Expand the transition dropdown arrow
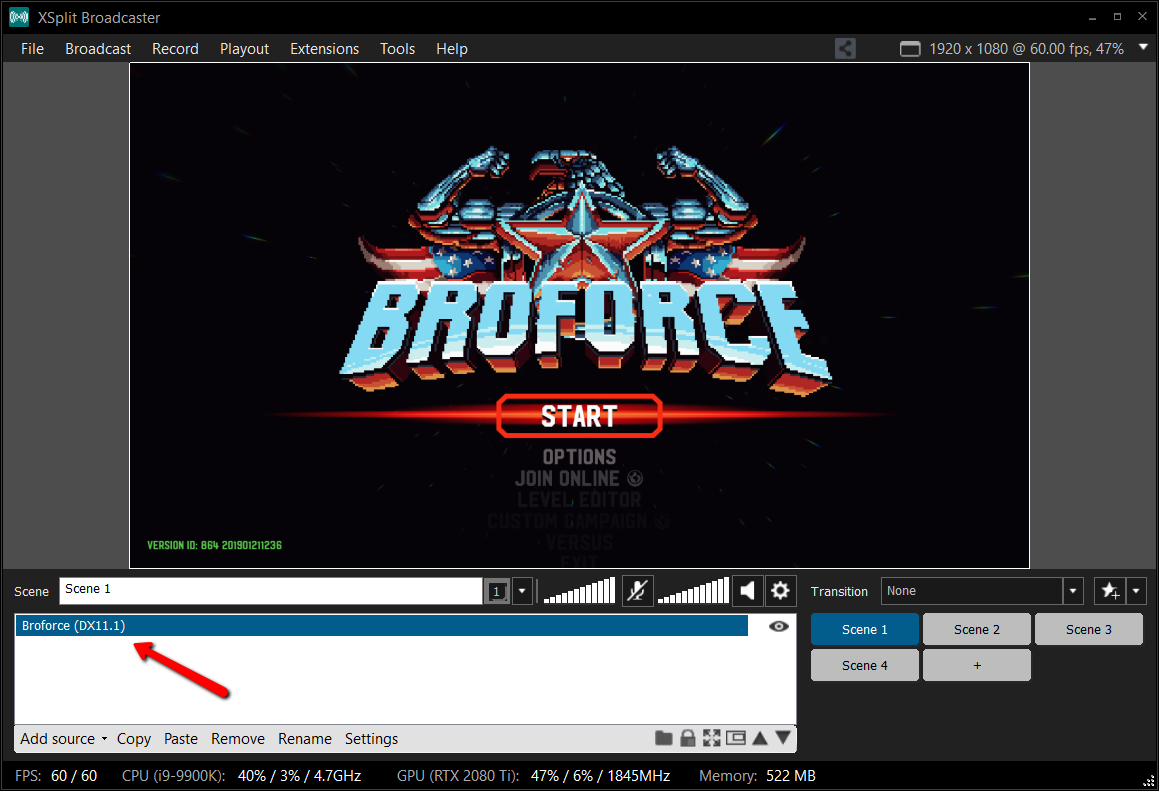Viewport: 1159px width, 791px height. point(1073,591)
